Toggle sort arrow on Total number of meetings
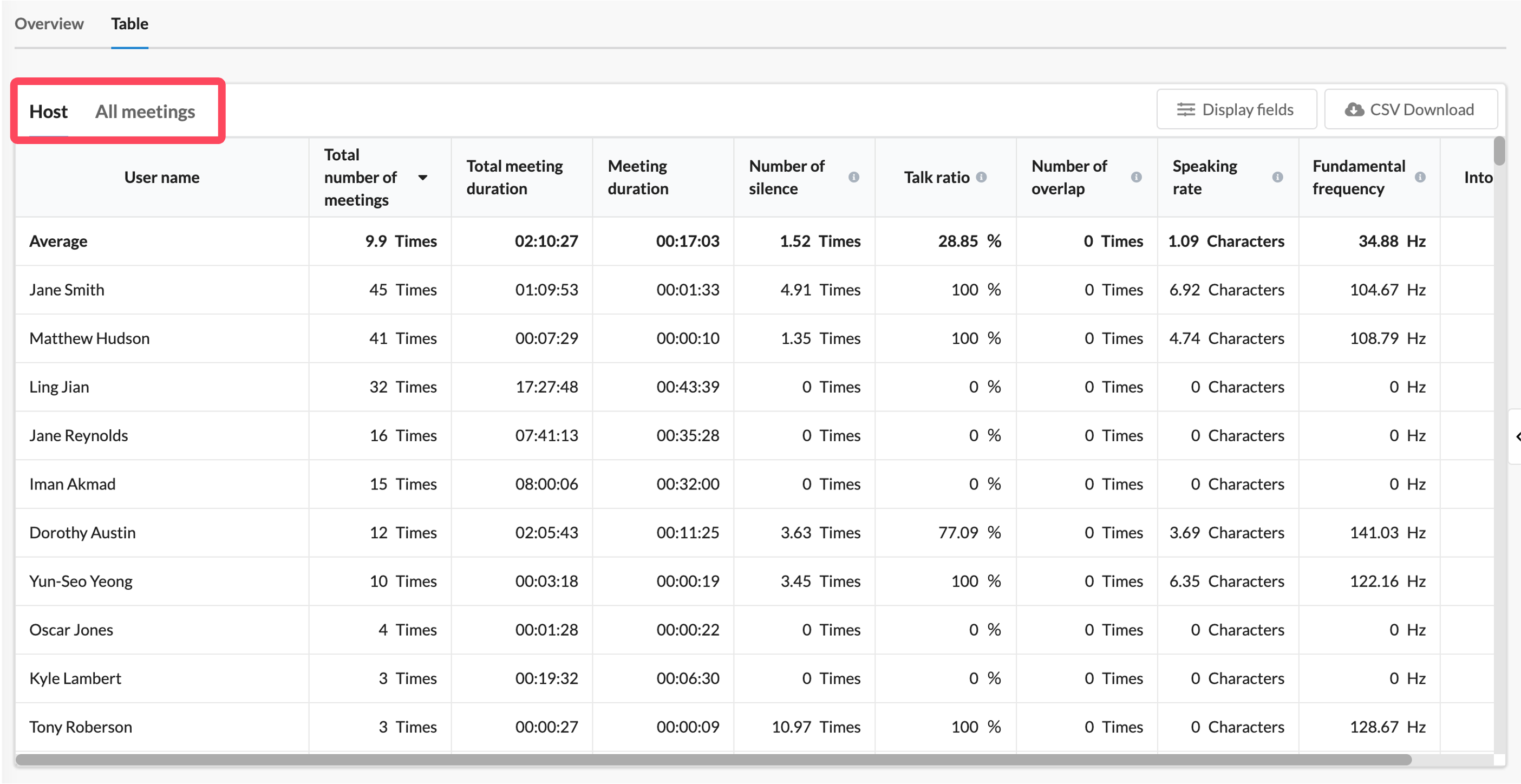Viewport: 1521px width, 784px height. point(422,178)
